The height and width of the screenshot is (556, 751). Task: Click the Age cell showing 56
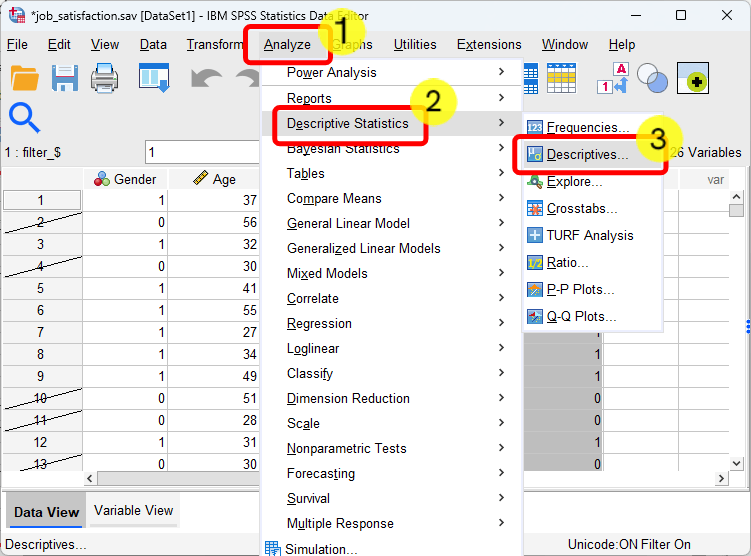click(214, 222)
